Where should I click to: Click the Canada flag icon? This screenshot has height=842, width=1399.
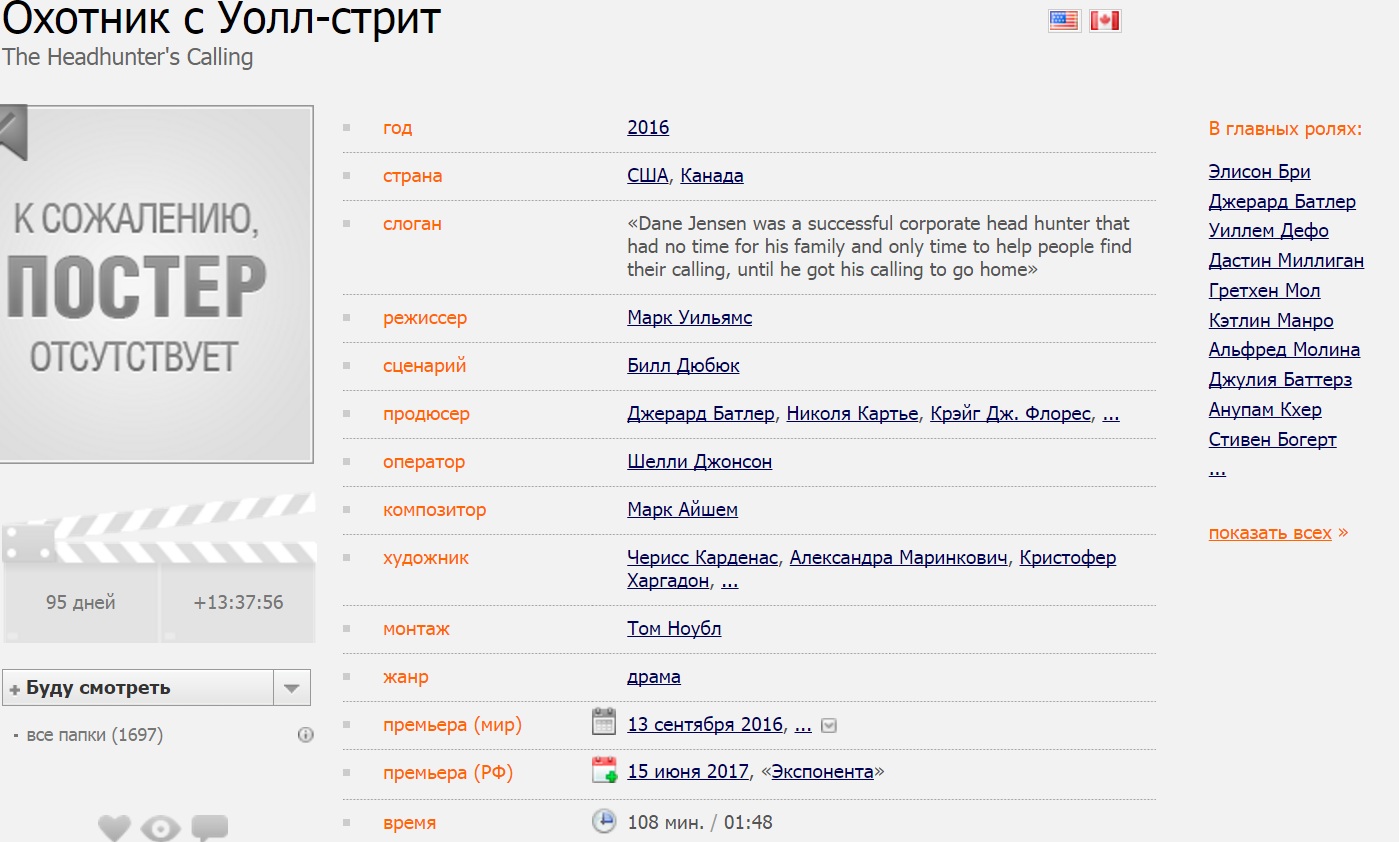pyautogui.click(x=1105, y=20)
